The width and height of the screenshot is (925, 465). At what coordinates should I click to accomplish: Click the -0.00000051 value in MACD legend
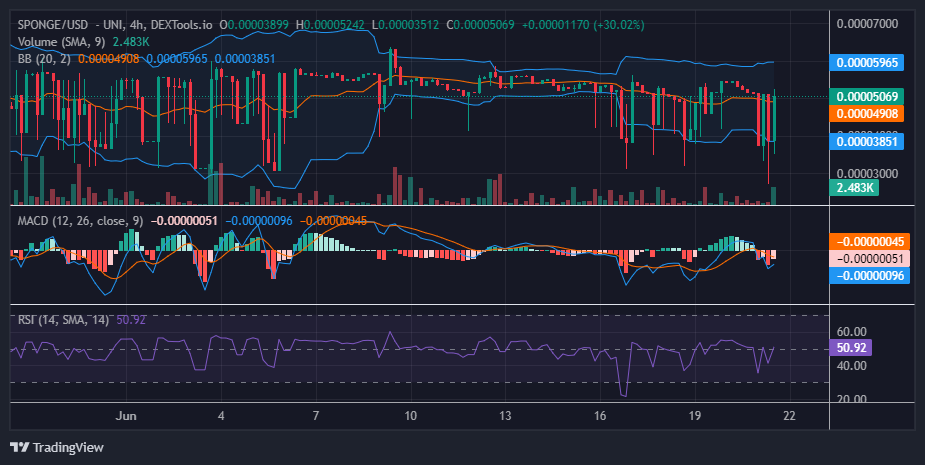point(185,221)
